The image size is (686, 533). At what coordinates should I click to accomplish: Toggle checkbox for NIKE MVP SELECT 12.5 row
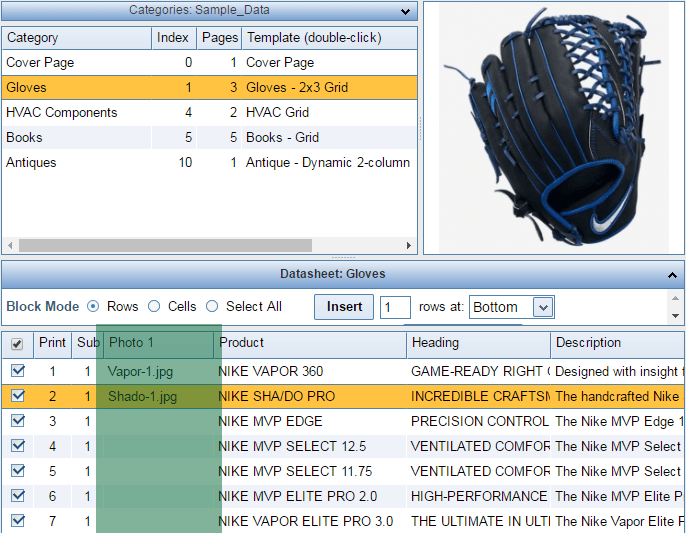pos(18,445)
